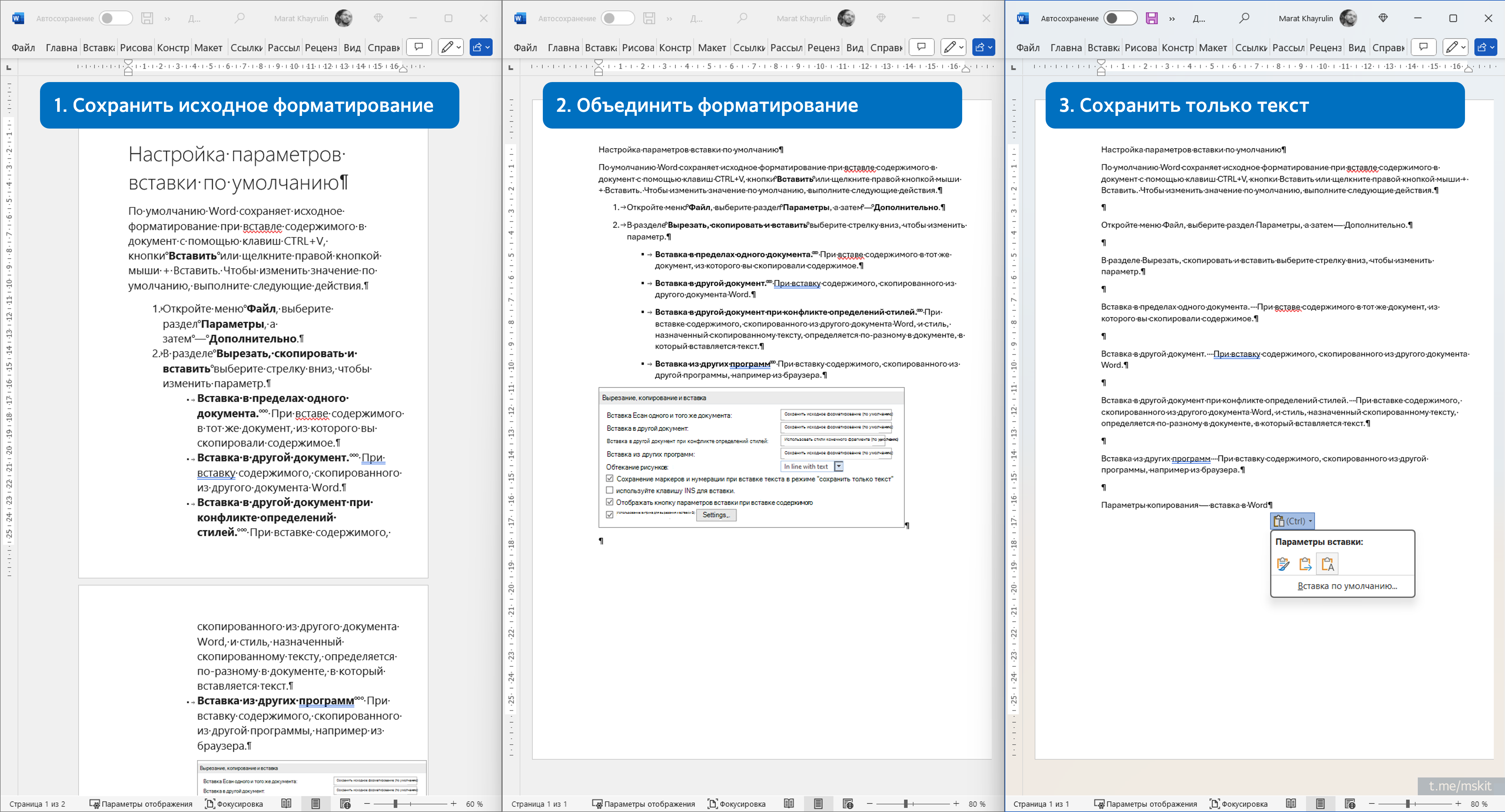
Task: Expand quick access overflow chevrons in right window
Action: click(x=1172, y=19)
